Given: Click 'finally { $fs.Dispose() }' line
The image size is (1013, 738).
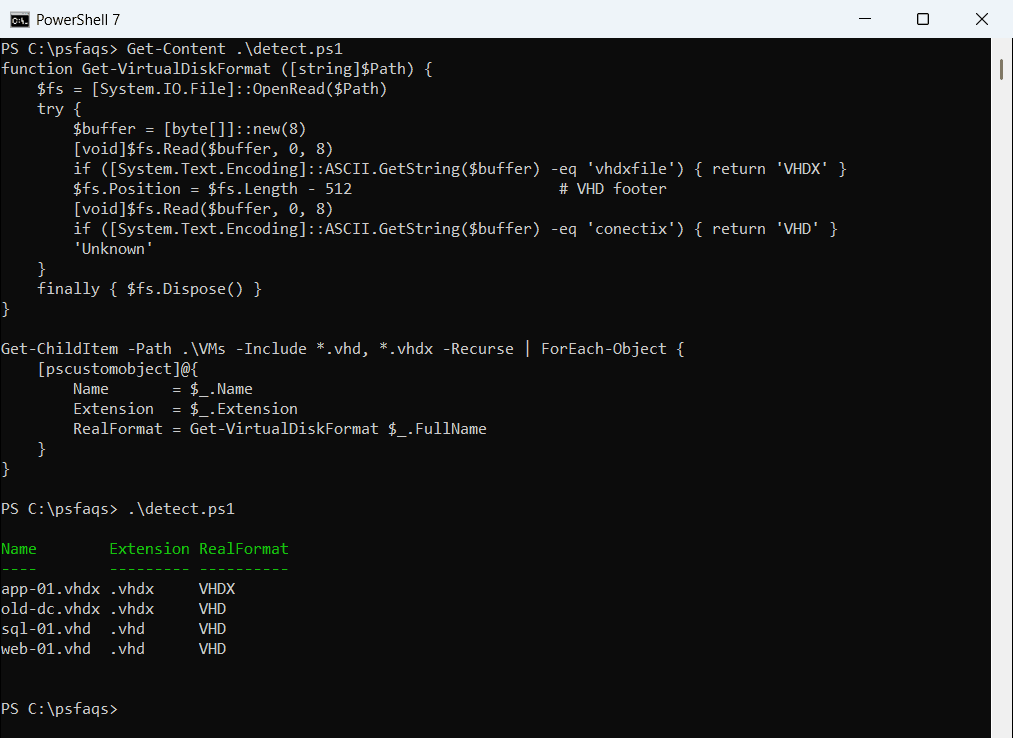Looking at the screenshot, I should [x=149, y=290].
